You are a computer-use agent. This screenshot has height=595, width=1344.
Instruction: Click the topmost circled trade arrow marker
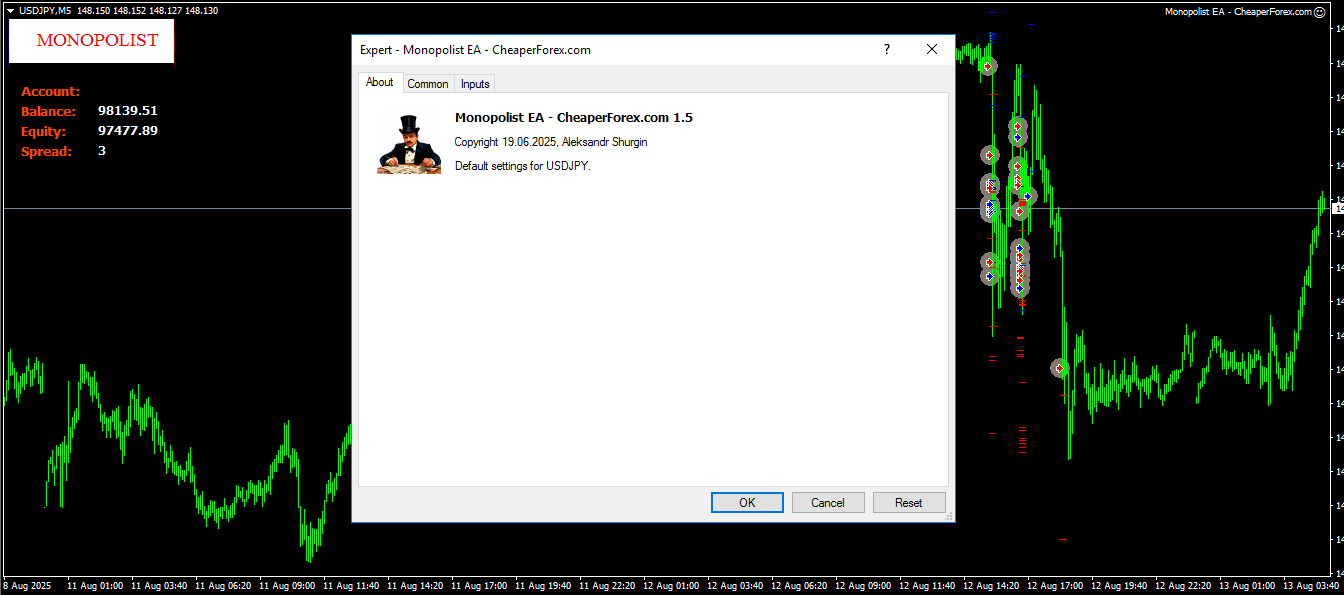[988, 66]
